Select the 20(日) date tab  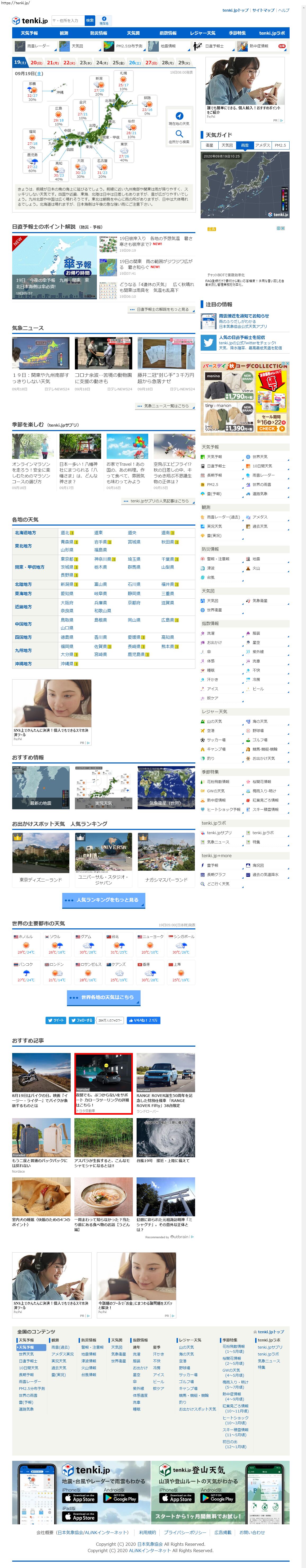pos(37,63)
